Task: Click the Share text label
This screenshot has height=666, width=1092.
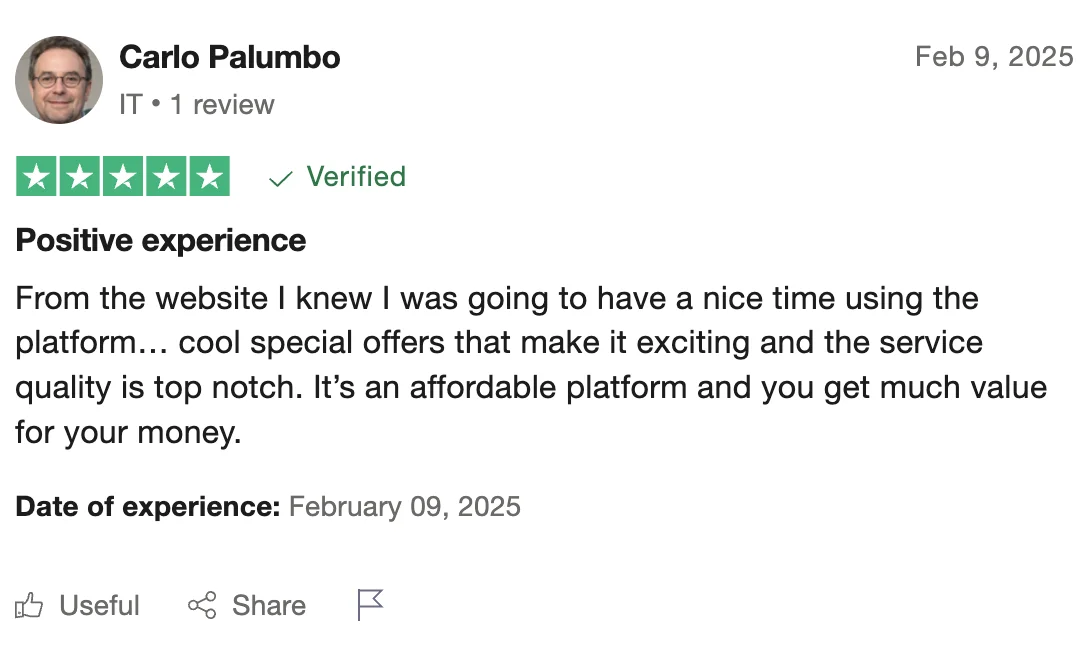Action: pos(269,605)
